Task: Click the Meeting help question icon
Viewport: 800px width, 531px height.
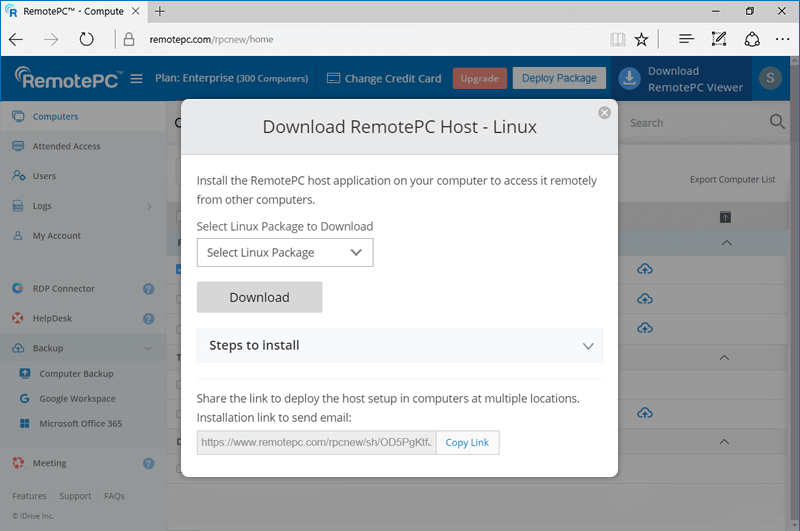Action: click(x=148, y=464)
